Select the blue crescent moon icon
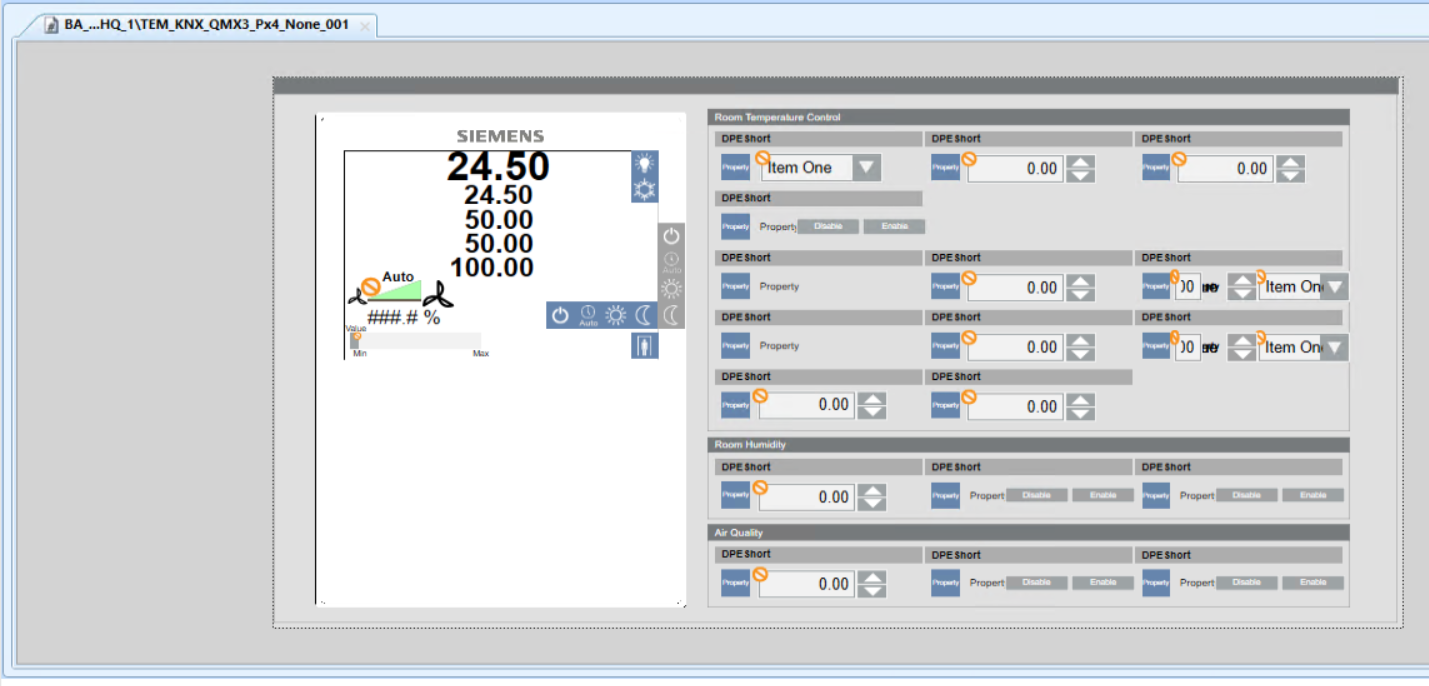The height and width of the screenshot is (686, 1429). pos(643,315)
